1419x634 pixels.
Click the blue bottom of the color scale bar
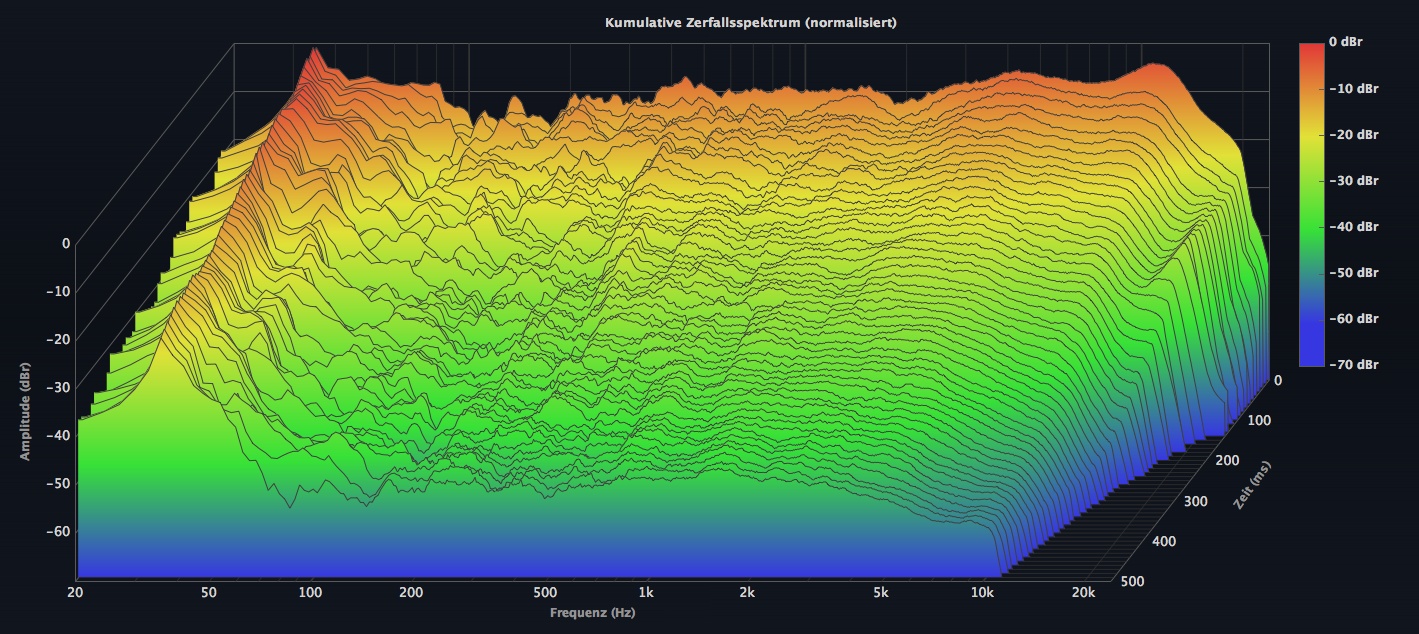(1310, 355)
